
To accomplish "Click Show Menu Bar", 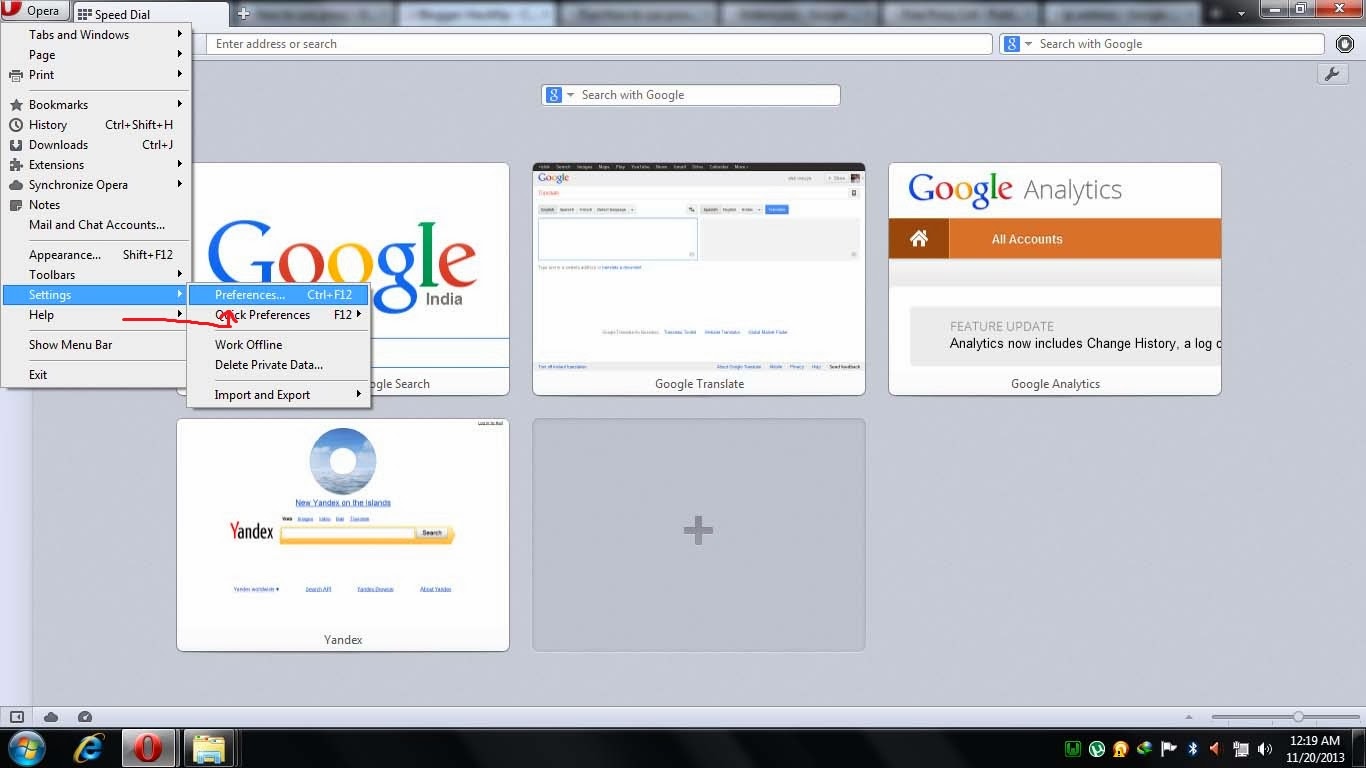I will [96, 345].
